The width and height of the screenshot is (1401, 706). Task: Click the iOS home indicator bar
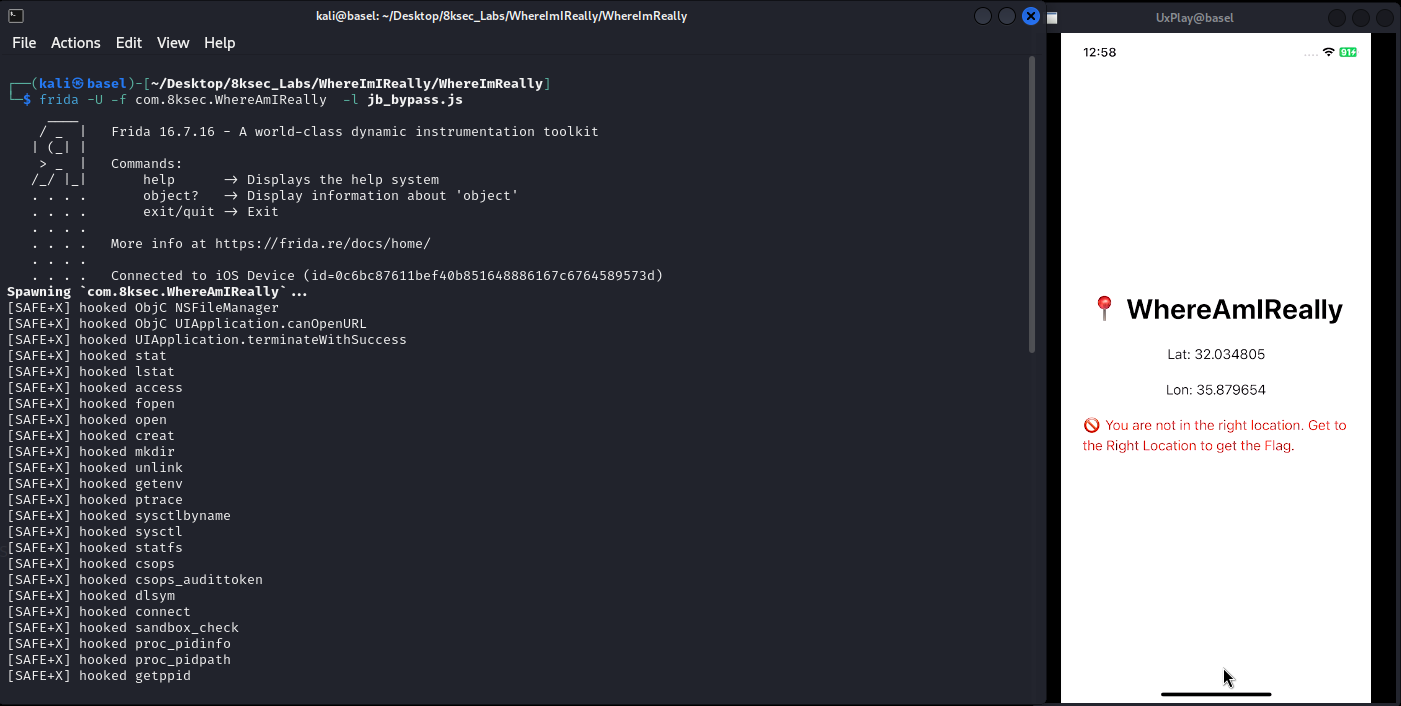pos(1216,694)
